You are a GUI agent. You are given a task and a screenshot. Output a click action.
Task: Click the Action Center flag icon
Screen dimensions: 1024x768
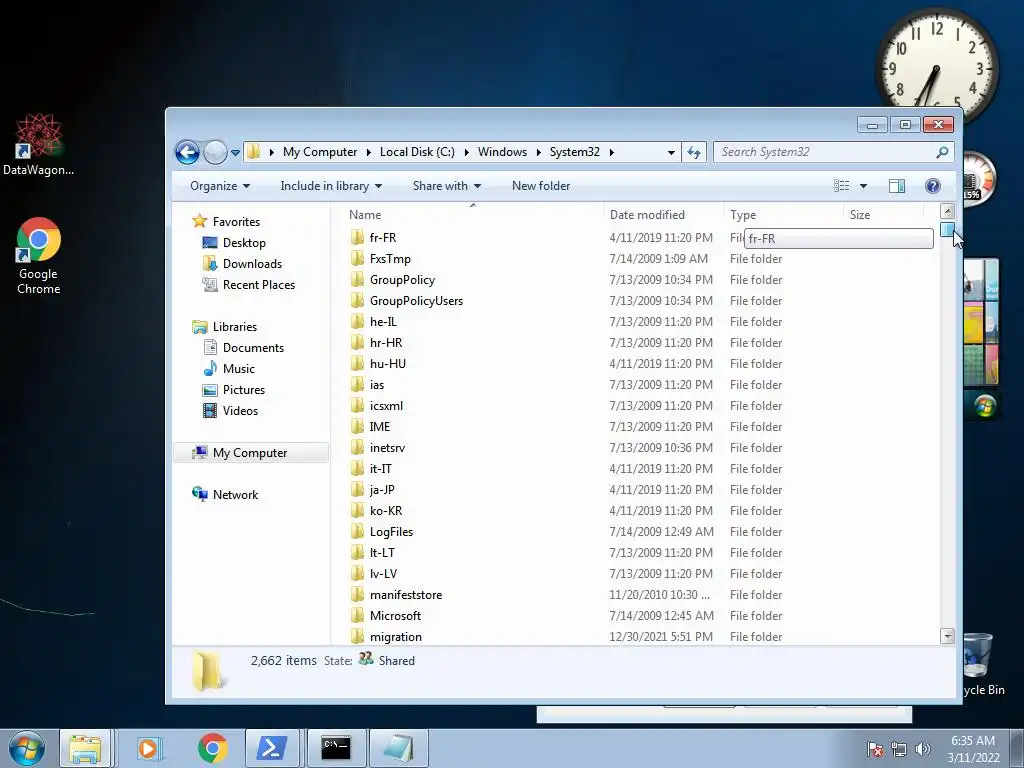[x=875, y=749]
